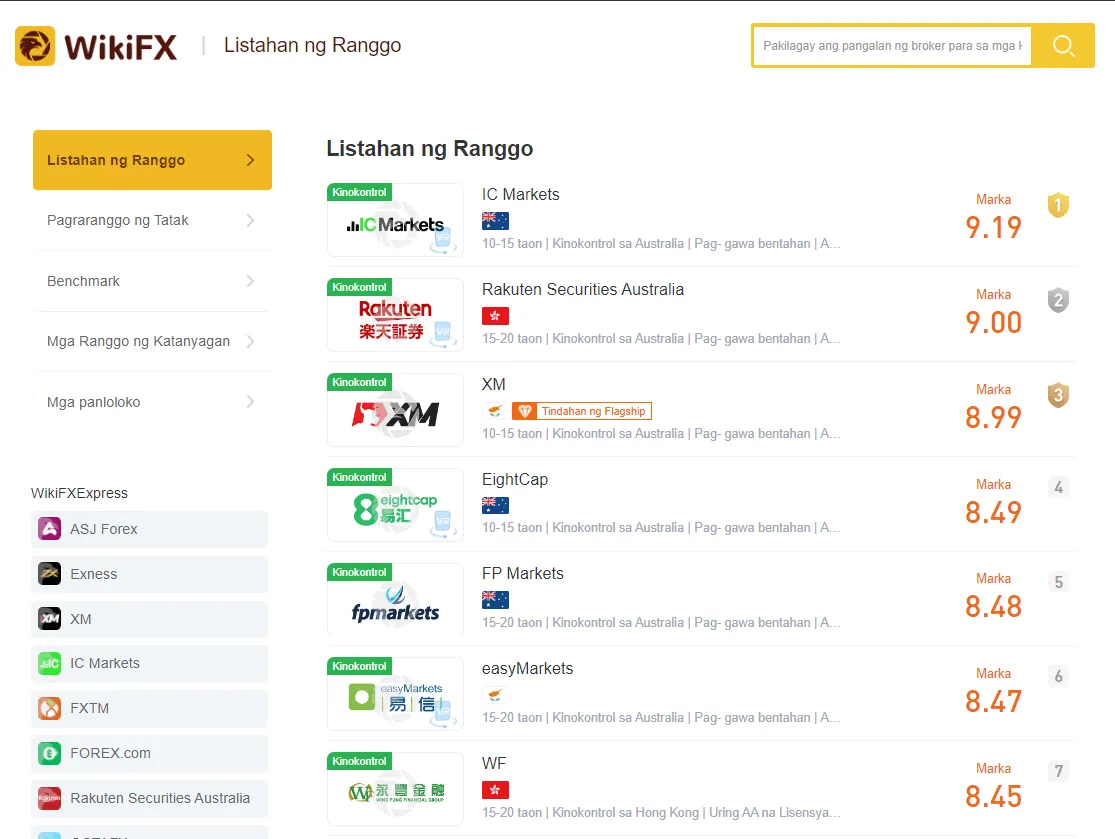This screenshot has width=1115, height=839.
Task: Click the search magnifier button
Action: point(1063,46)
